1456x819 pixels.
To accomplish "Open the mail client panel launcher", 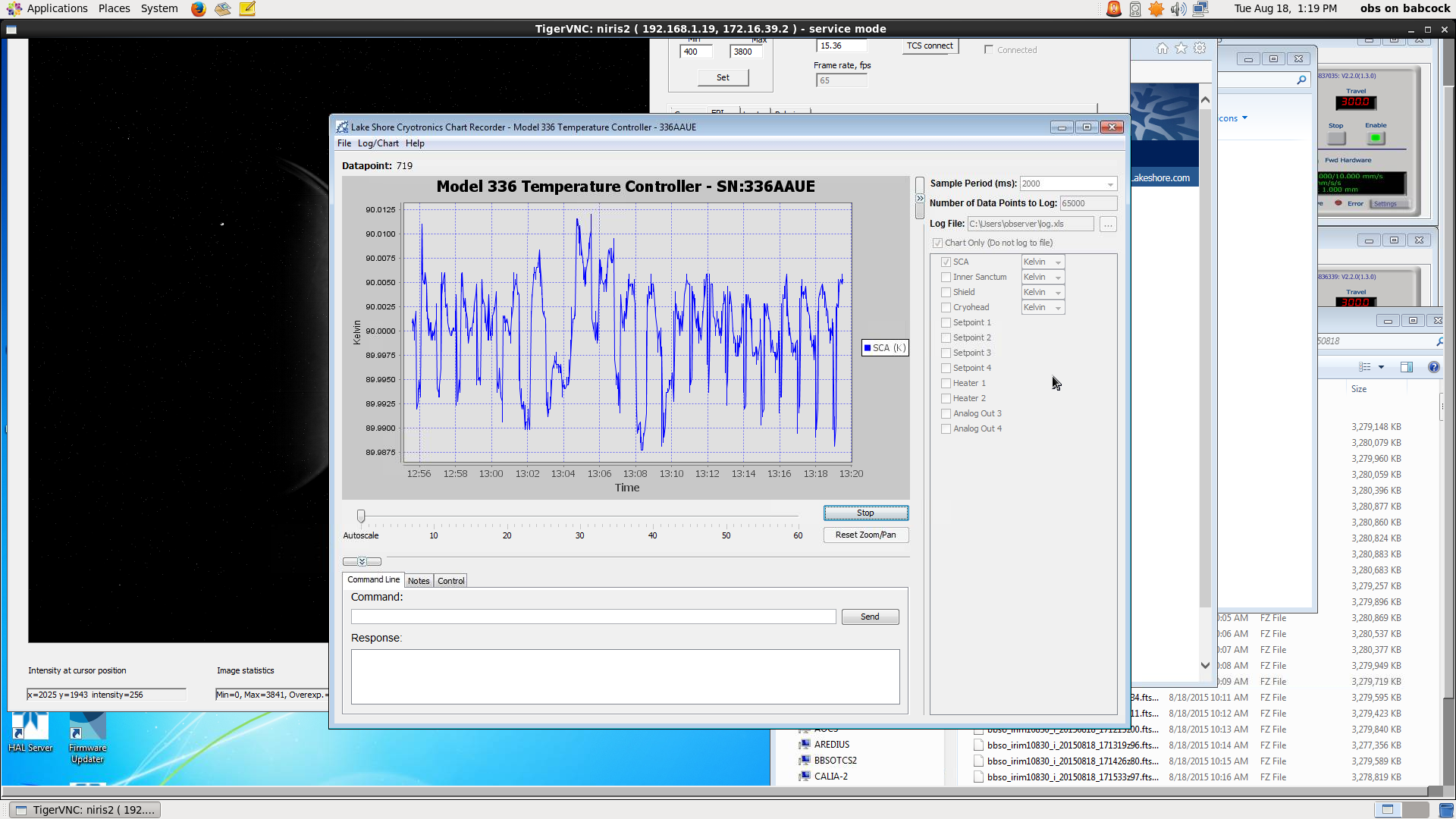I will [222, 9].
